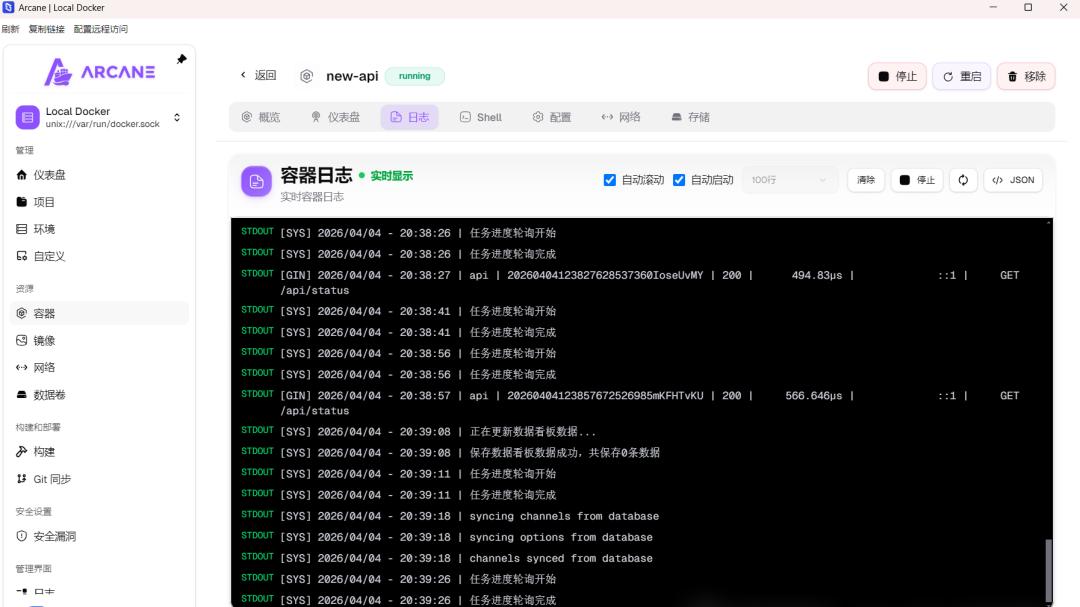Screen dimensions: 1080x607
Task: Click the 数据卷 (Volumes) sidebar icon
Action: coord(22,394)
